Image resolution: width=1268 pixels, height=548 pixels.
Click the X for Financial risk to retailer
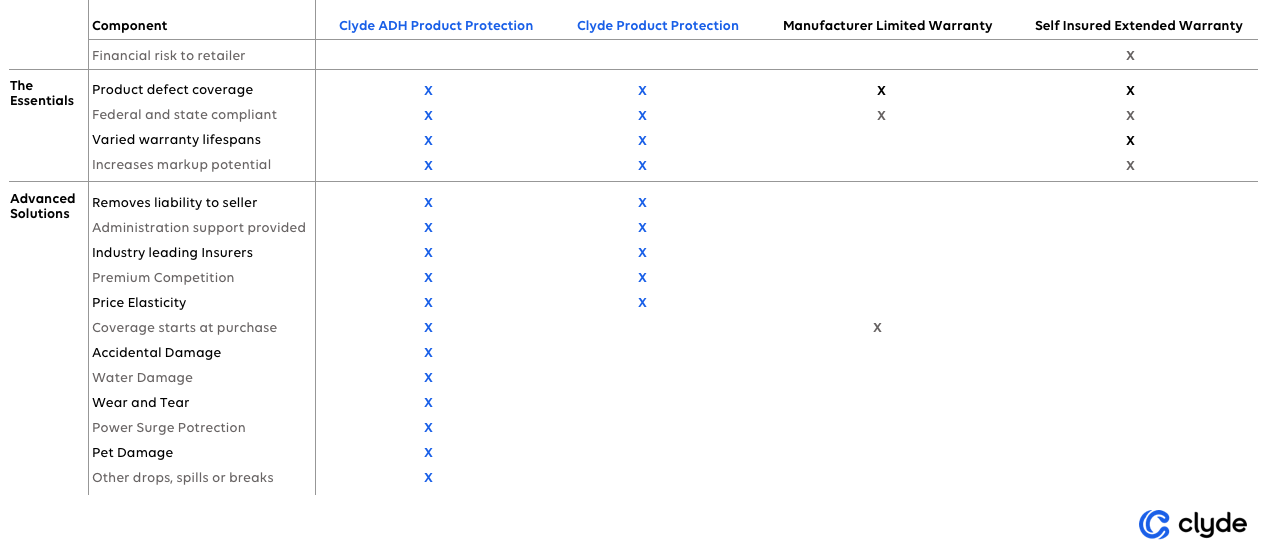(x=1130, y=56)
